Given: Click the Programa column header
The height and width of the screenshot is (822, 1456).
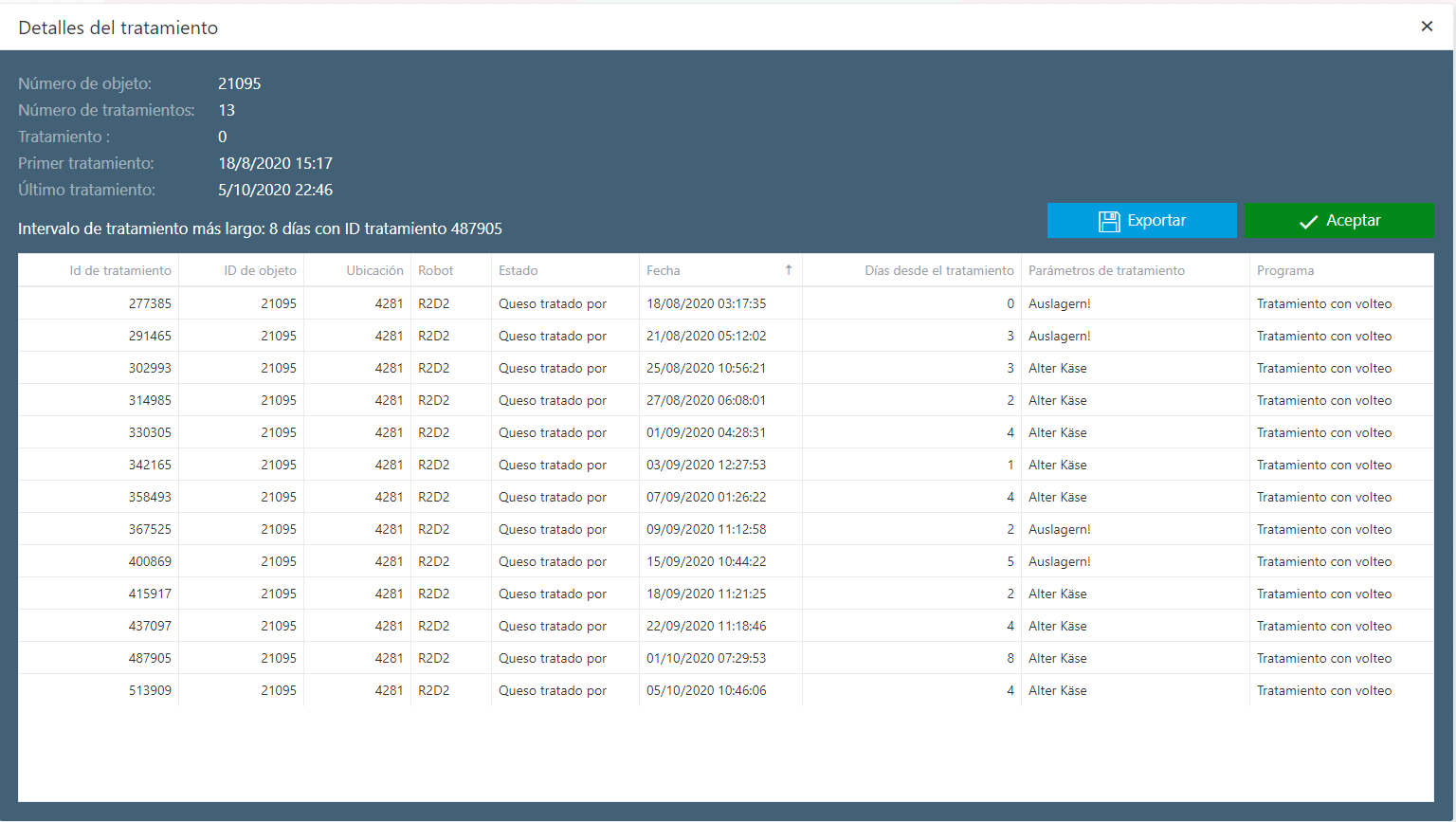Looking at the screenshot, I should click(1285, 270).
